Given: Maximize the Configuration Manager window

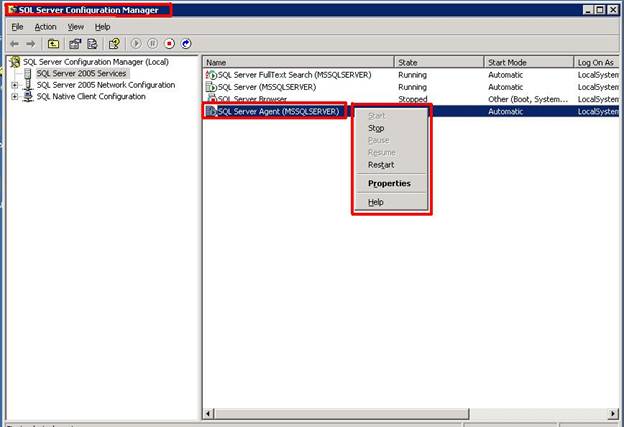Looking at the screenshot, I should pyautogui.click(x=601, y=10).
